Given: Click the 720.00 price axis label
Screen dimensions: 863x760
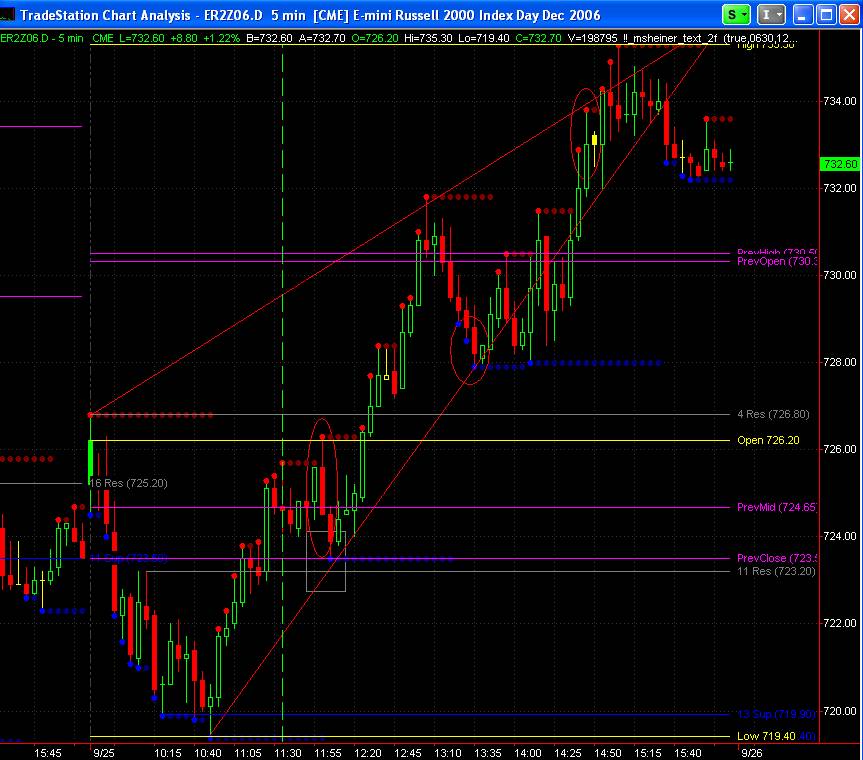Looking at the screenshot, I should click(839, 711).
